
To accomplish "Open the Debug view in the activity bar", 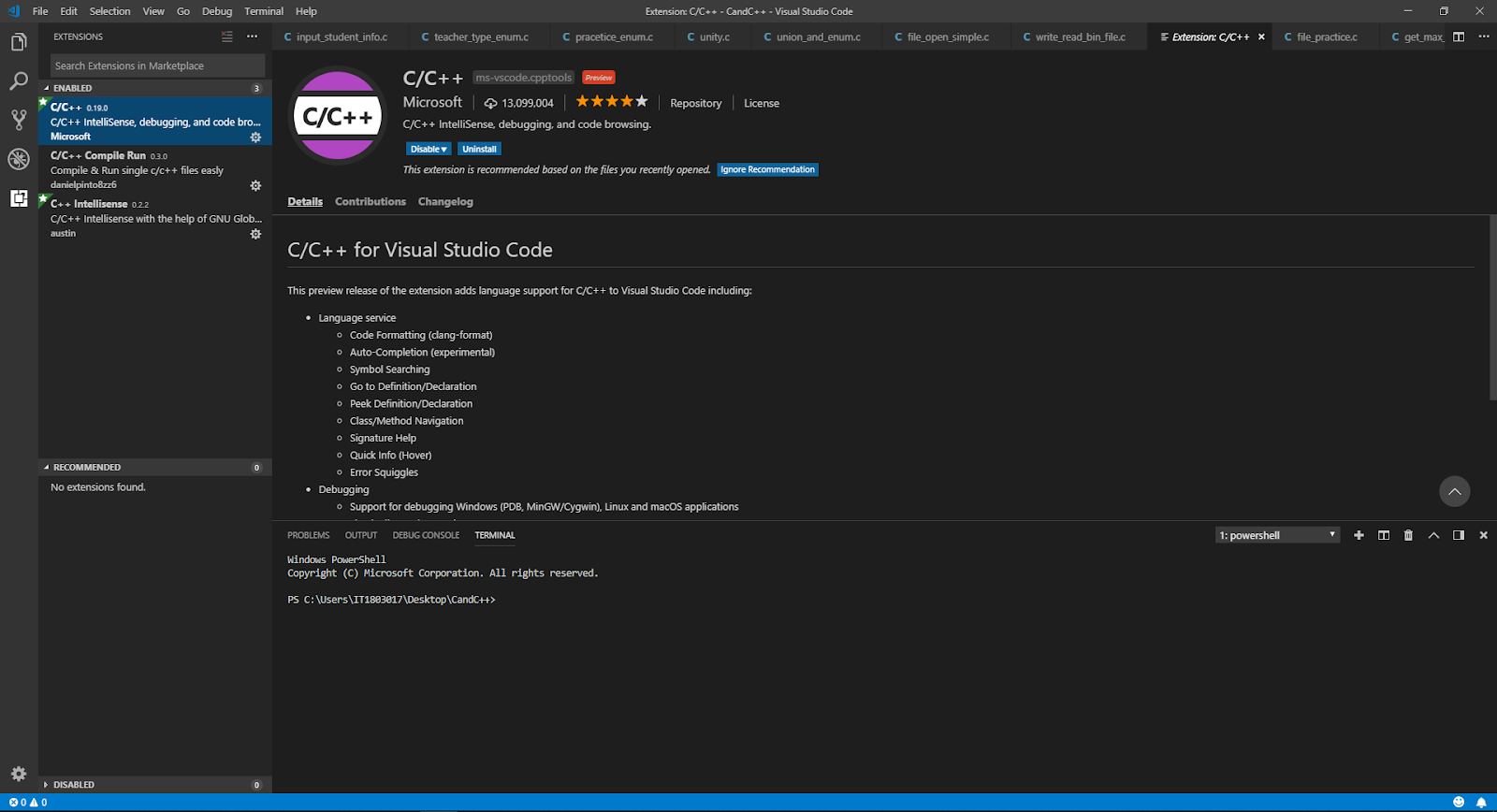I will coord(19,159).
